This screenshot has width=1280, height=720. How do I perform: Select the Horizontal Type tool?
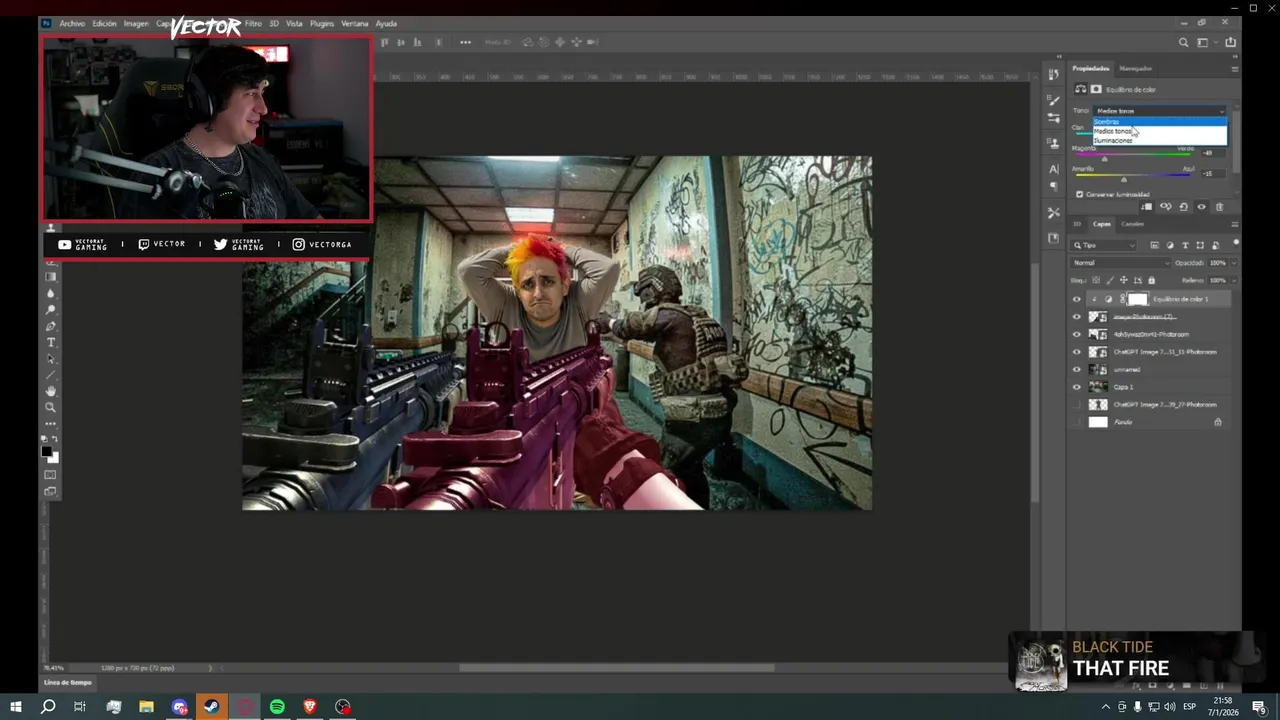point(50,342)
